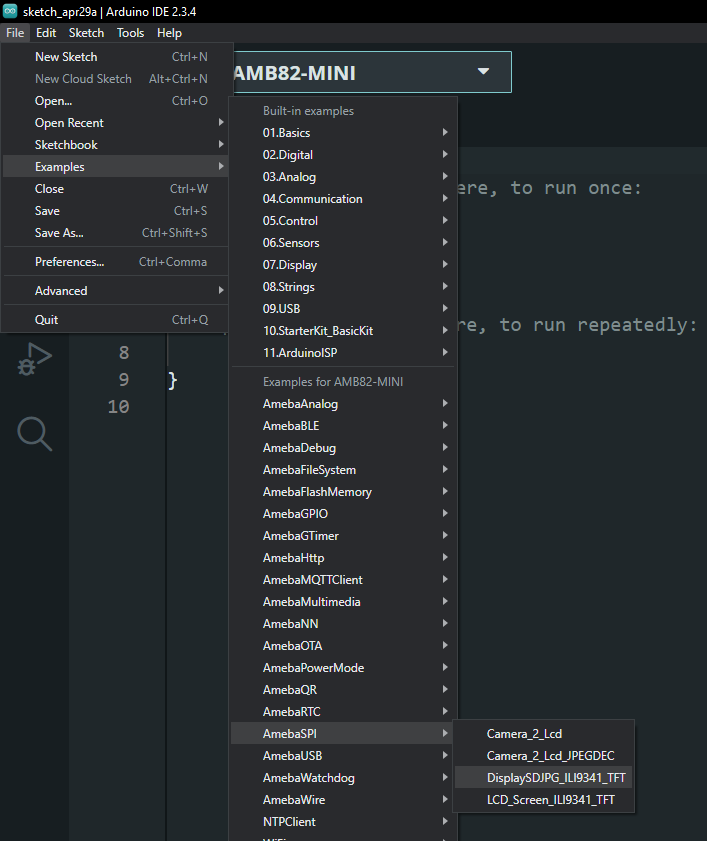Screen dimensions: 707x841
Task: Open the Search sidebar icon
Action: (x=34, y=433)
